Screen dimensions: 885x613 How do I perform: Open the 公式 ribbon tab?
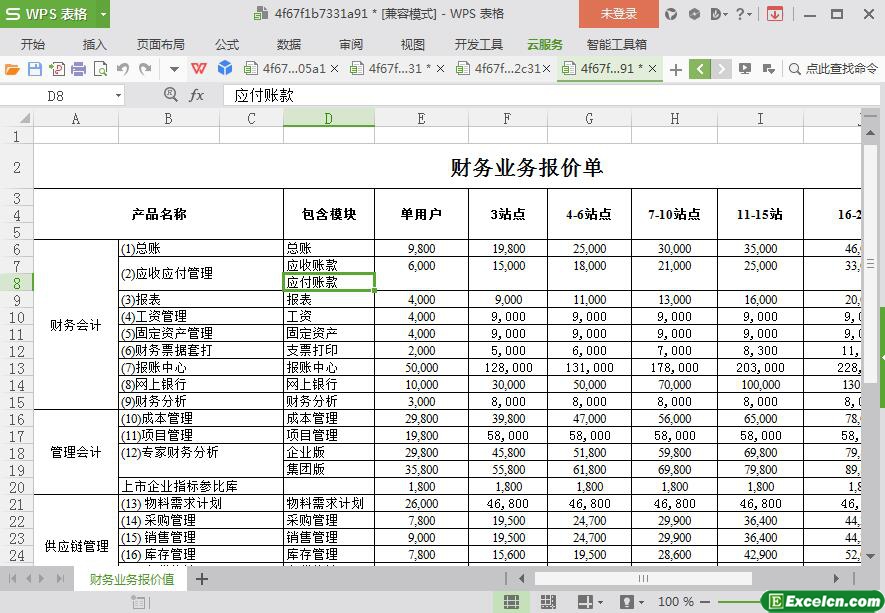pos(226,44)
